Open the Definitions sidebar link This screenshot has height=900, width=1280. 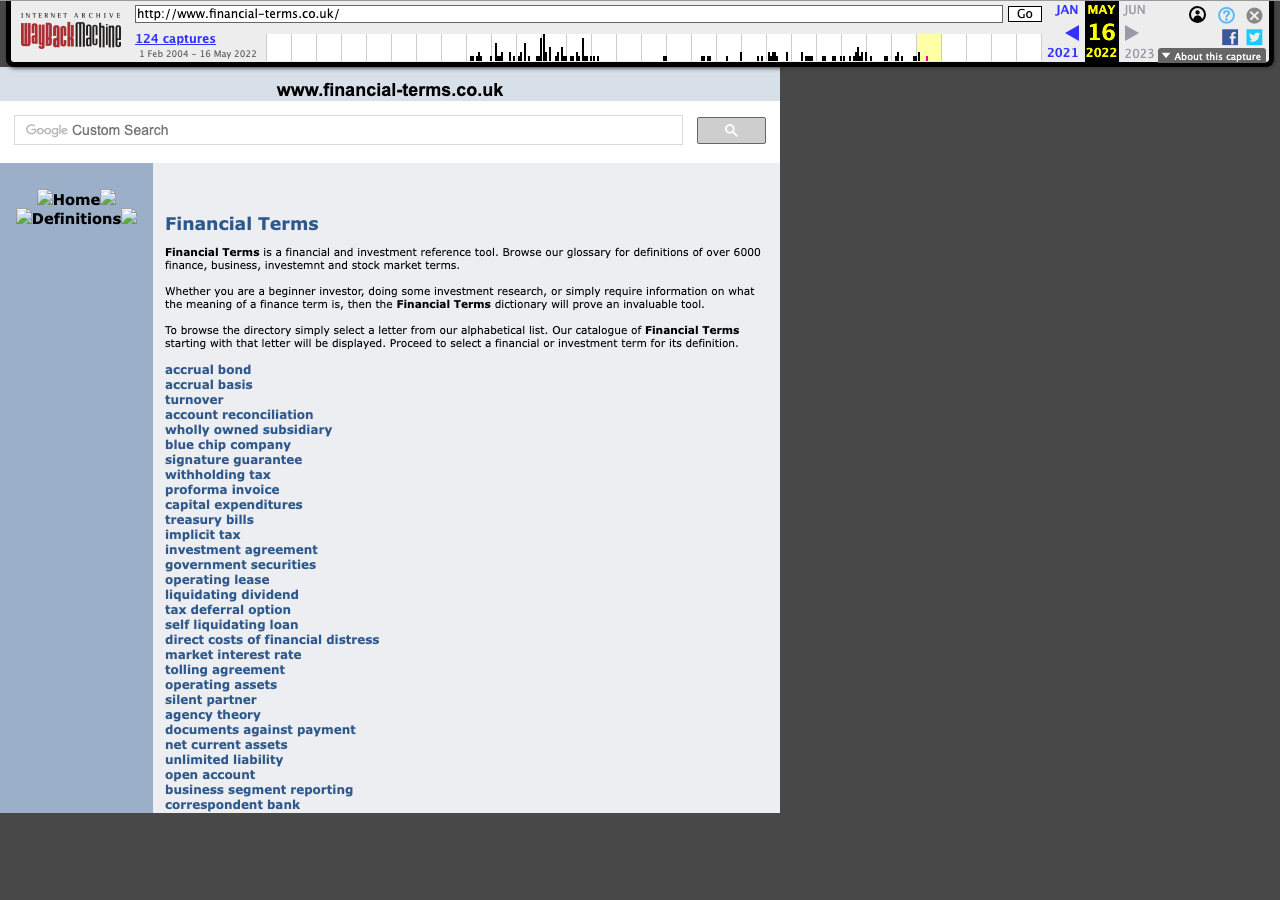tap(76, 217)
